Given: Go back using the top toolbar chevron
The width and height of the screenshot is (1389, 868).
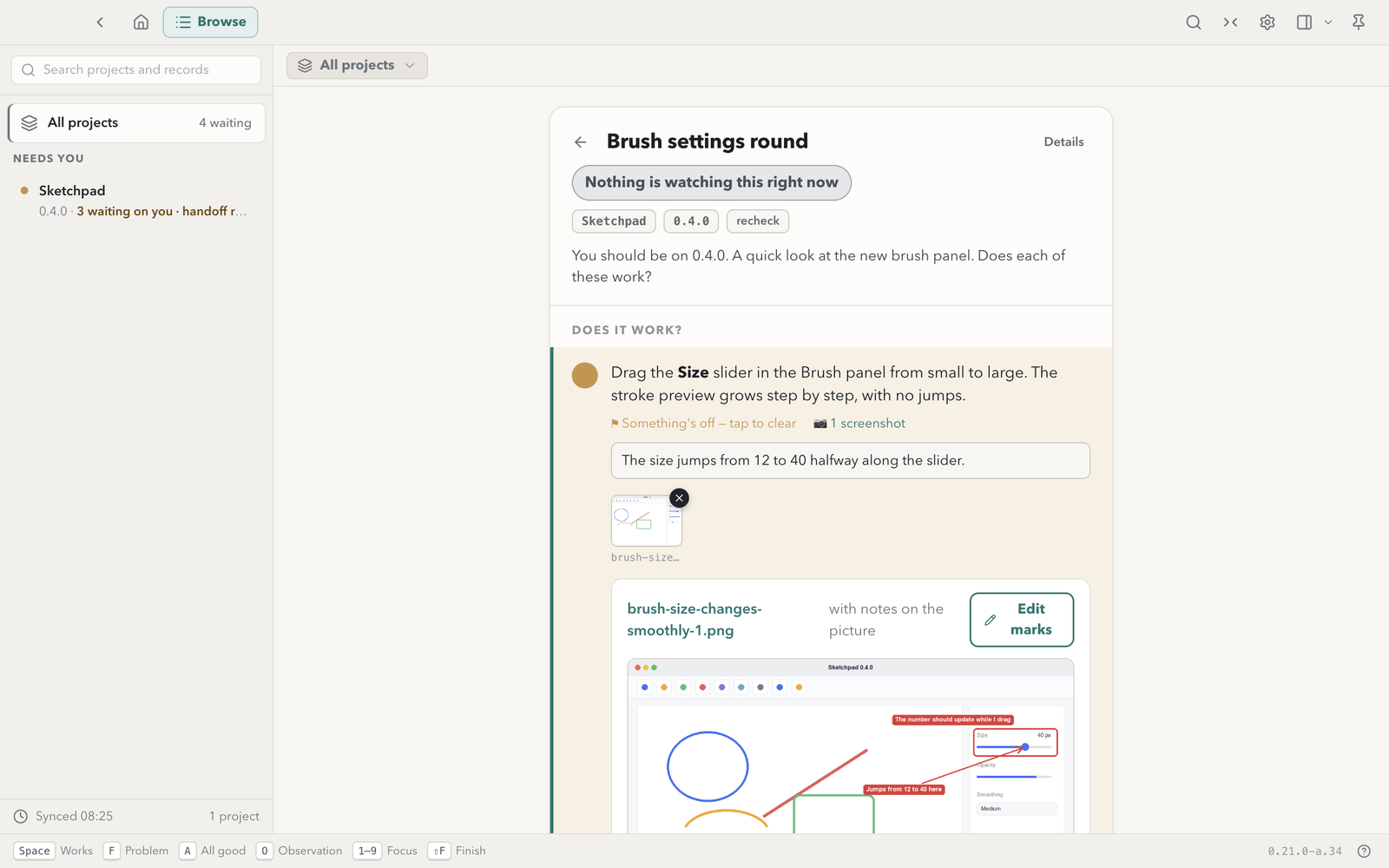Looking at the screenshot, I should 100,23.
